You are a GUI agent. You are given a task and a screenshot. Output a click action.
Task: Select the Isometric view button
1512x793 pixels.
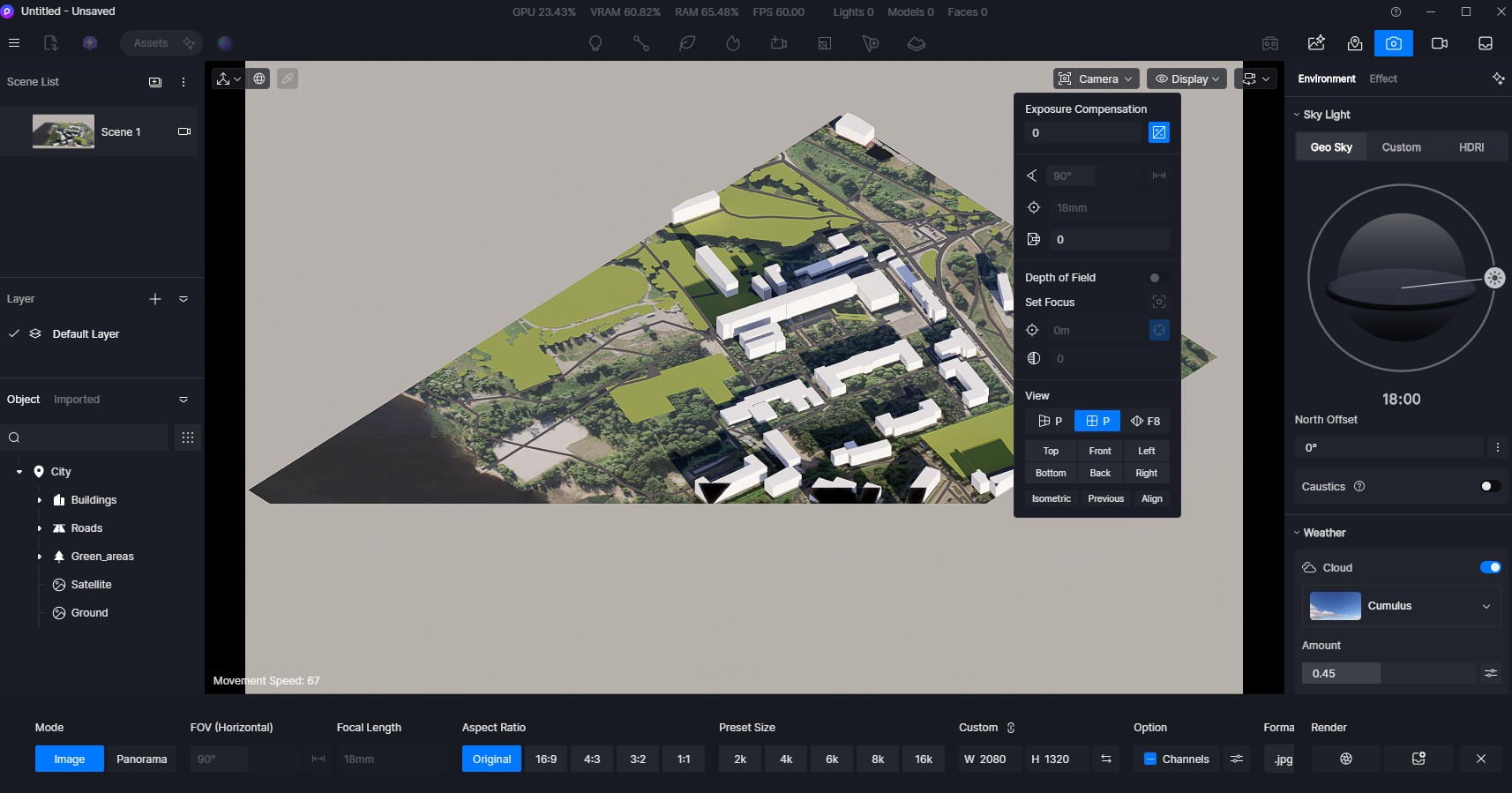1051,498
